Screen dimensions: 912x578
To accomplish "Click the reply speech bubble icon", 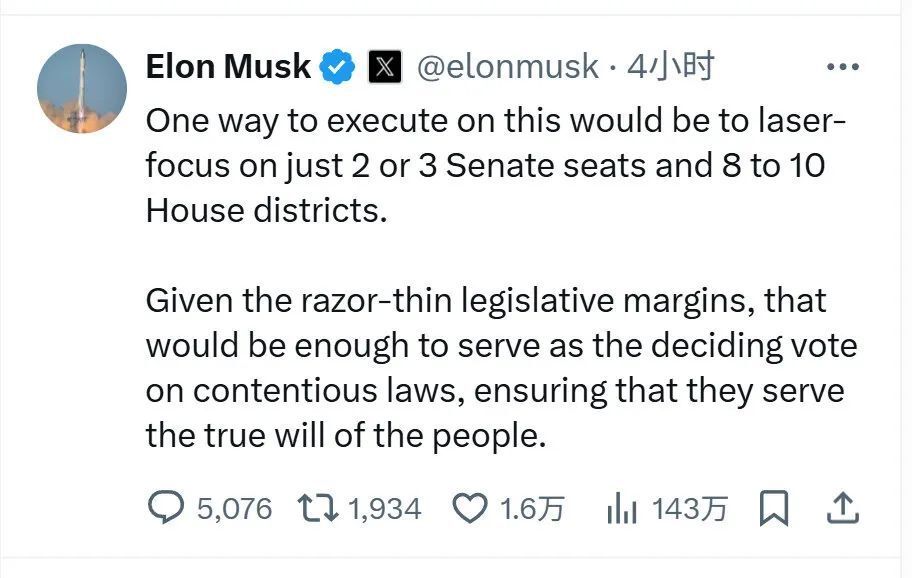I will coord(163,509).
